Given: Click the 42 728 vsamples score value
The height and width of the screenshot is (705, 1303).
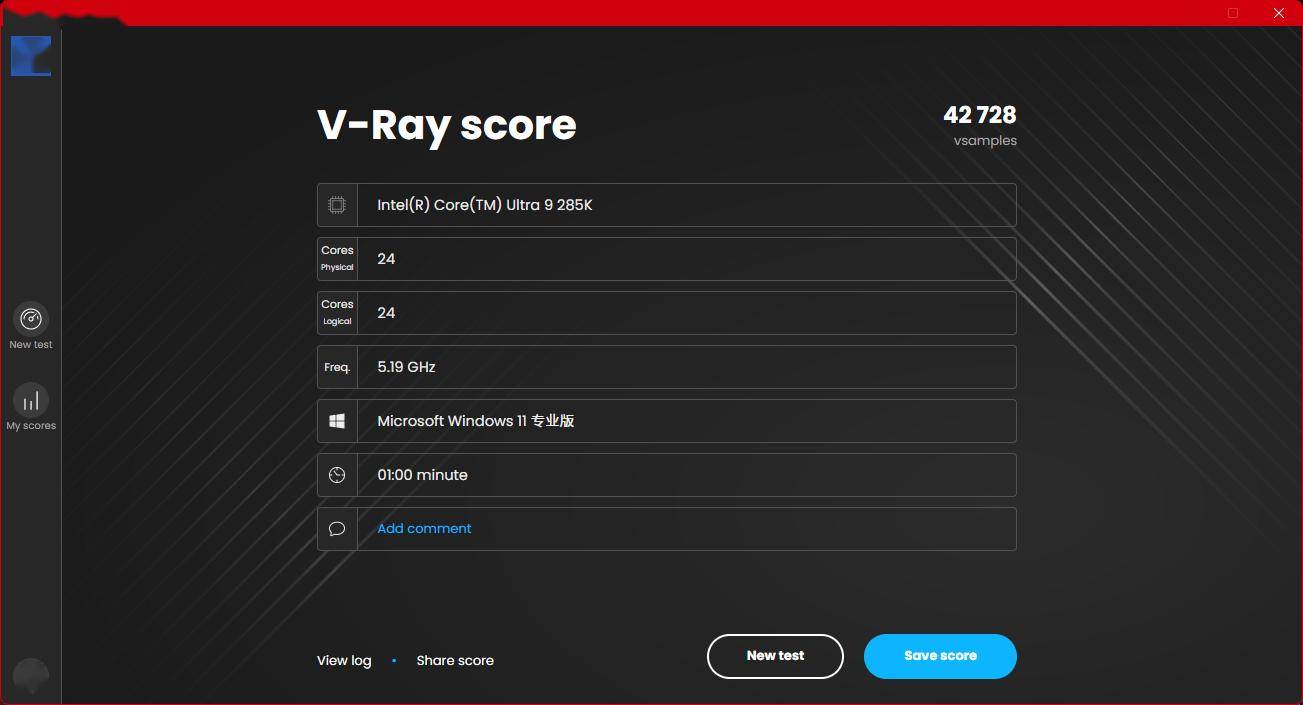Looking at the screenshot, I should 979,116.
